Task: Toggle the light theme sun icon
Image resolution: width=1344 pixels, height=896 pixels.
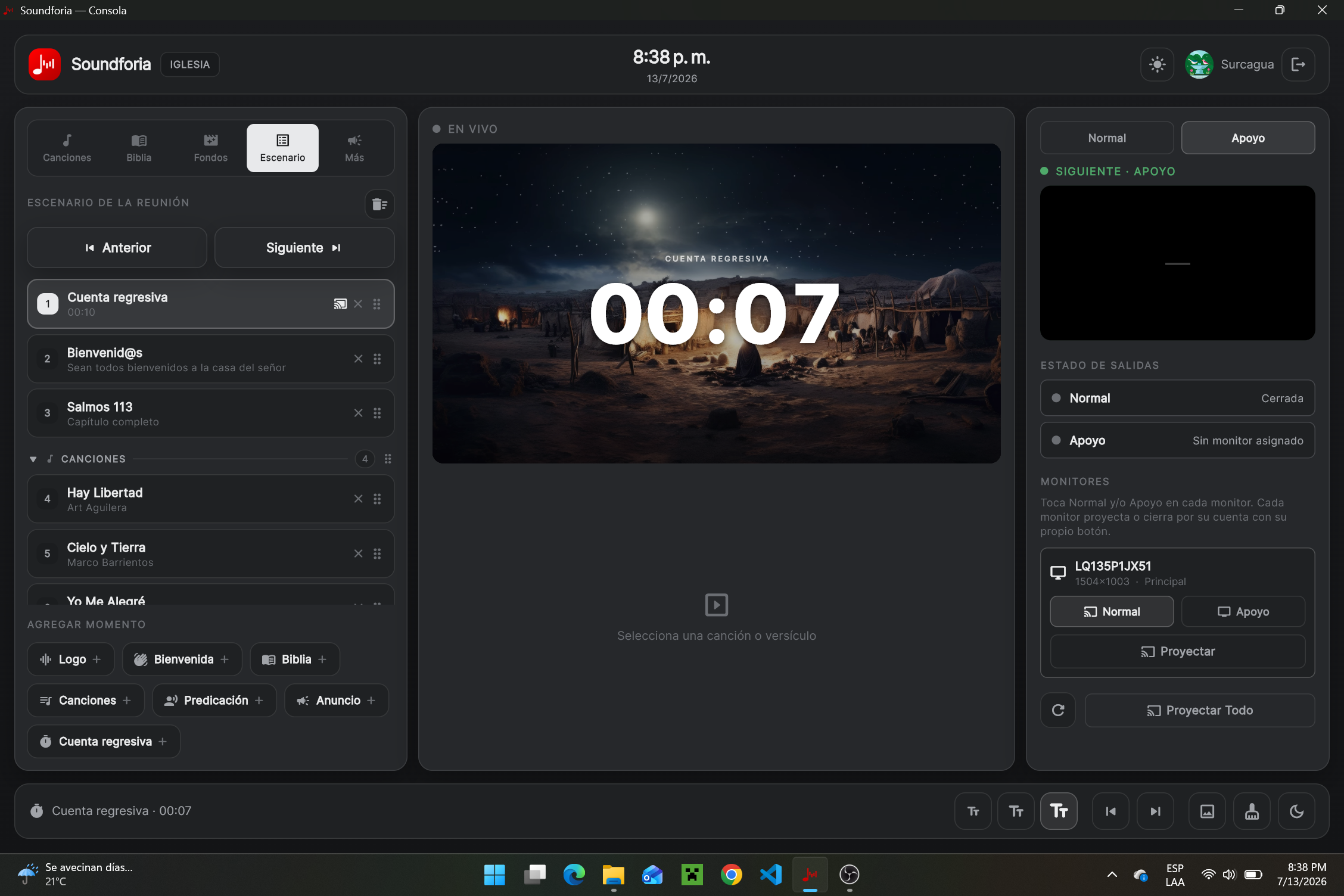Action: tap(1157, 64)
